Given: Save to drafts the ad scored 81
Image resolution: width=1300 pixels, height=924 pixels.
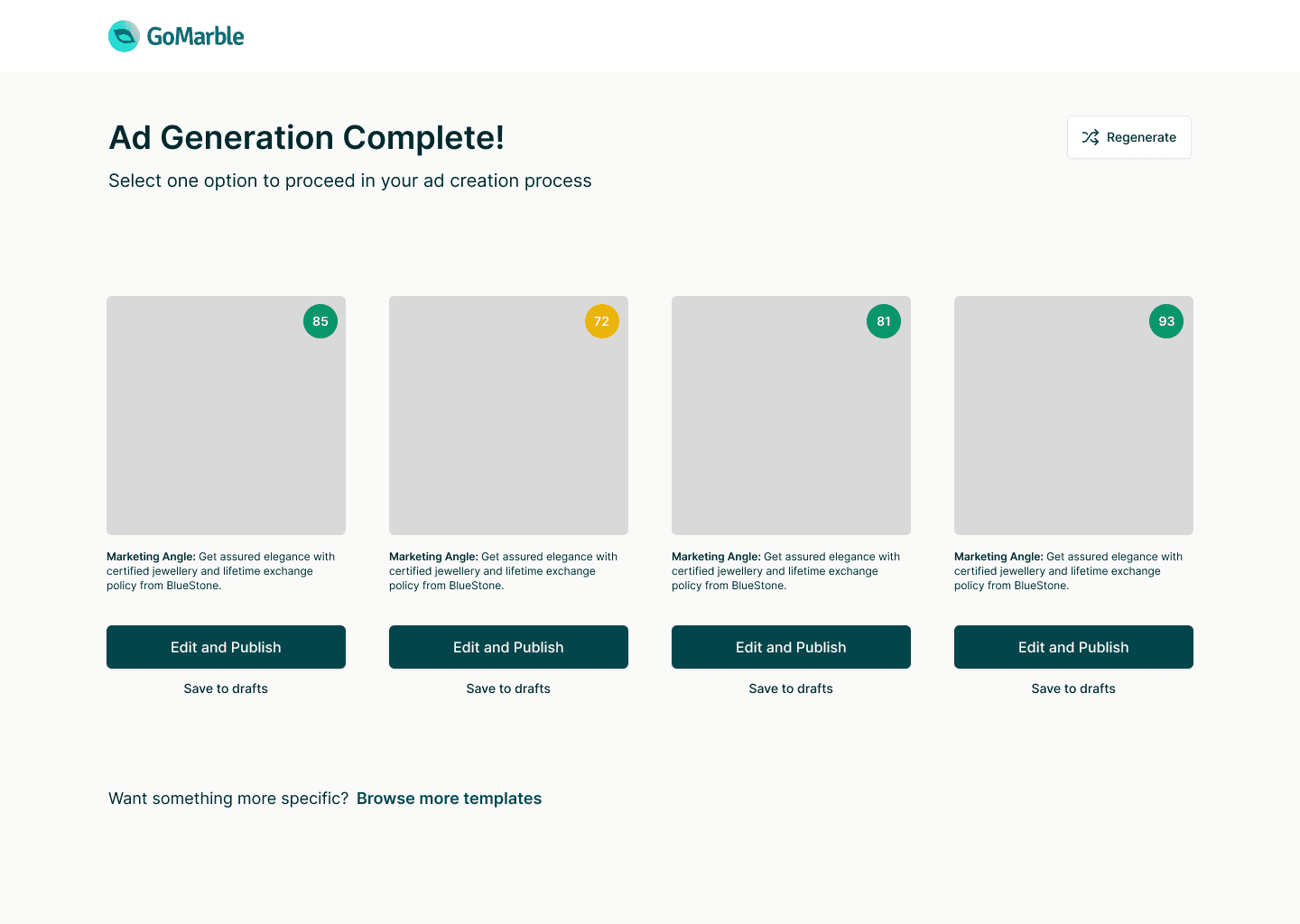Looking at the screenshot, I should tap(791, 688).
